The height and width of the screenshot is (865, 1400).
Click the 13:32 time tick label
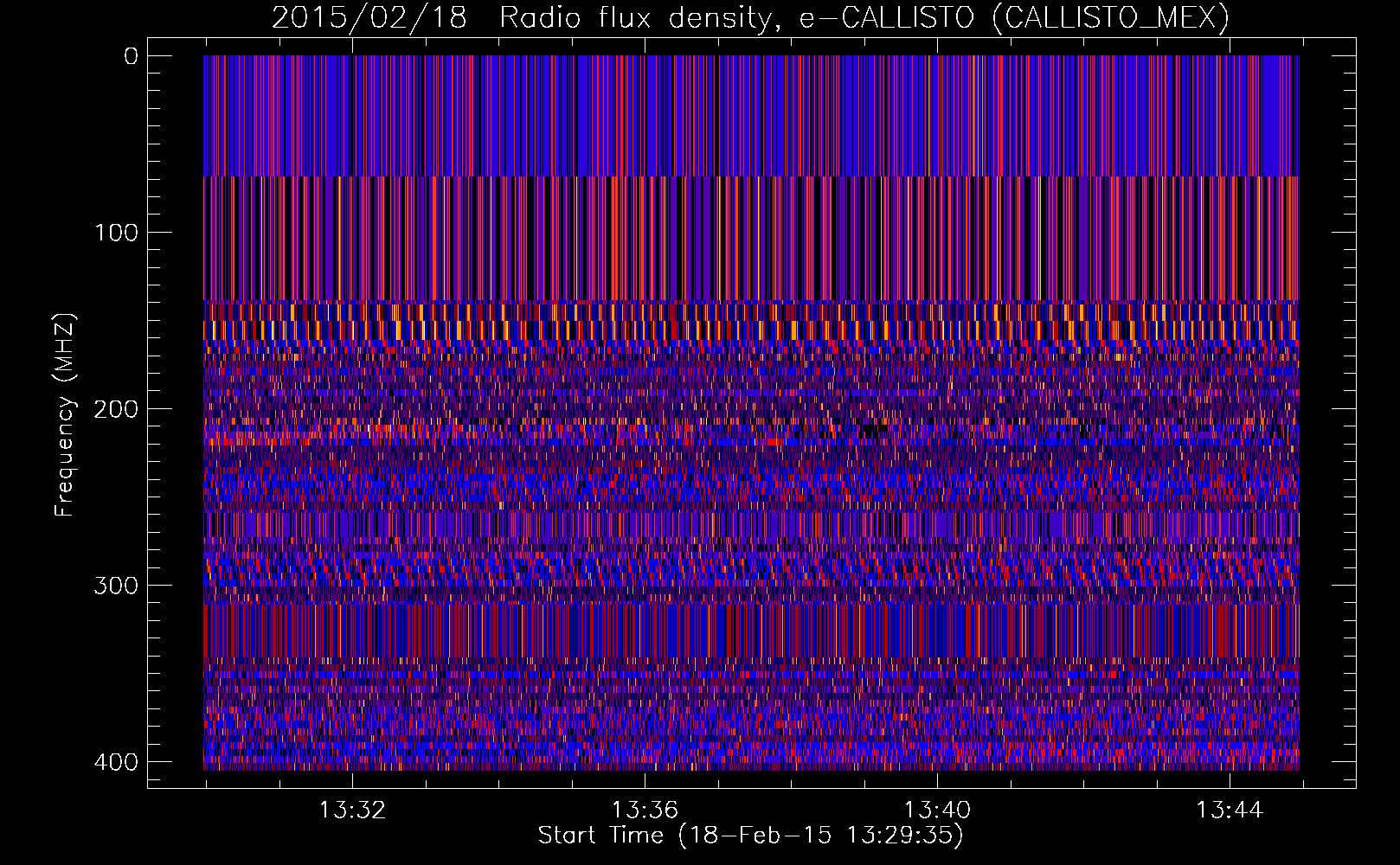[352, 811]
